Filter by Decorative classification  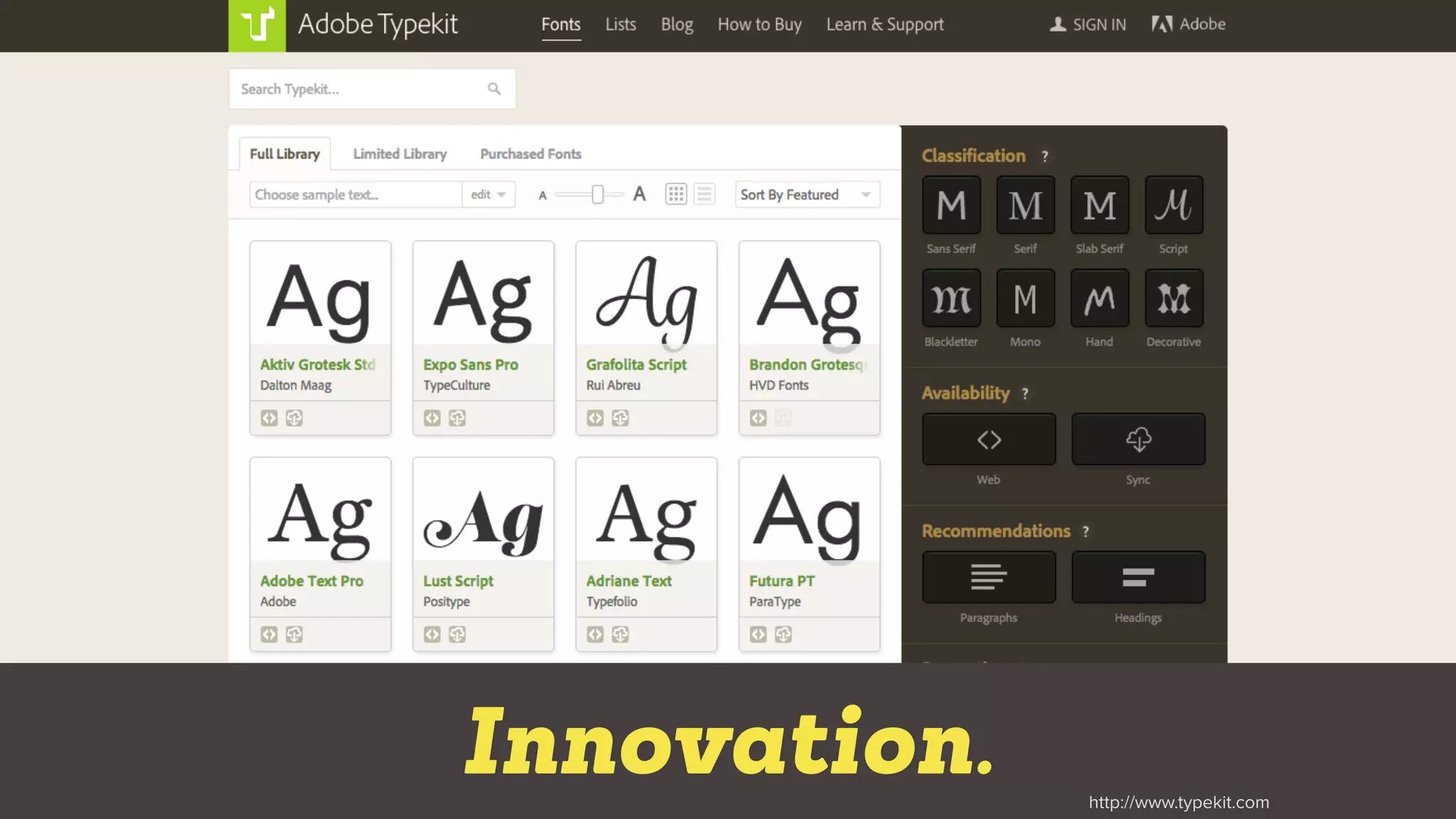(x=1174, y=298)
